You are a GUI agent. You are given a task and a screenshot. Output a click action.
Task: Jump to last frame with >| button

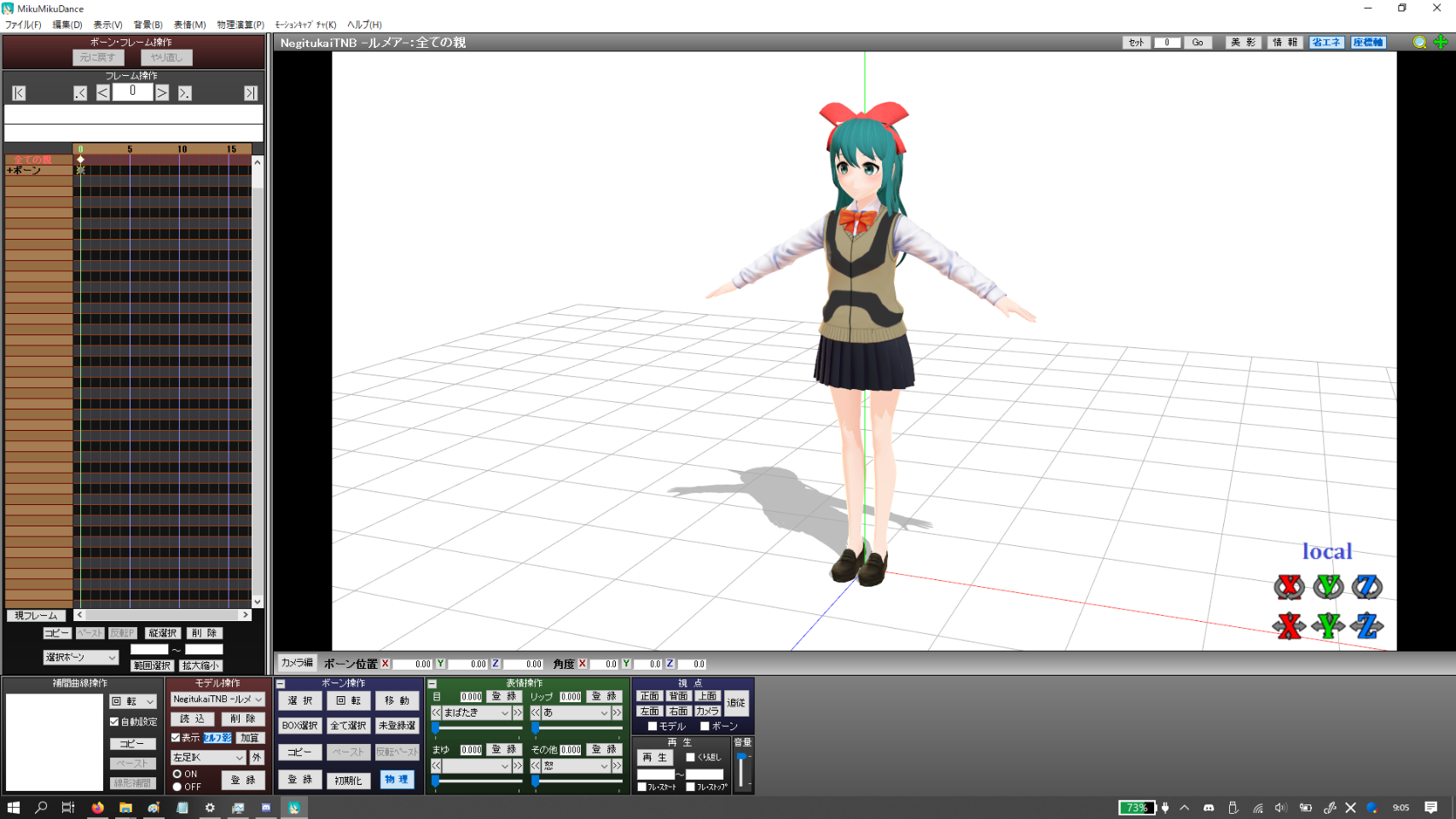(250, 93)
